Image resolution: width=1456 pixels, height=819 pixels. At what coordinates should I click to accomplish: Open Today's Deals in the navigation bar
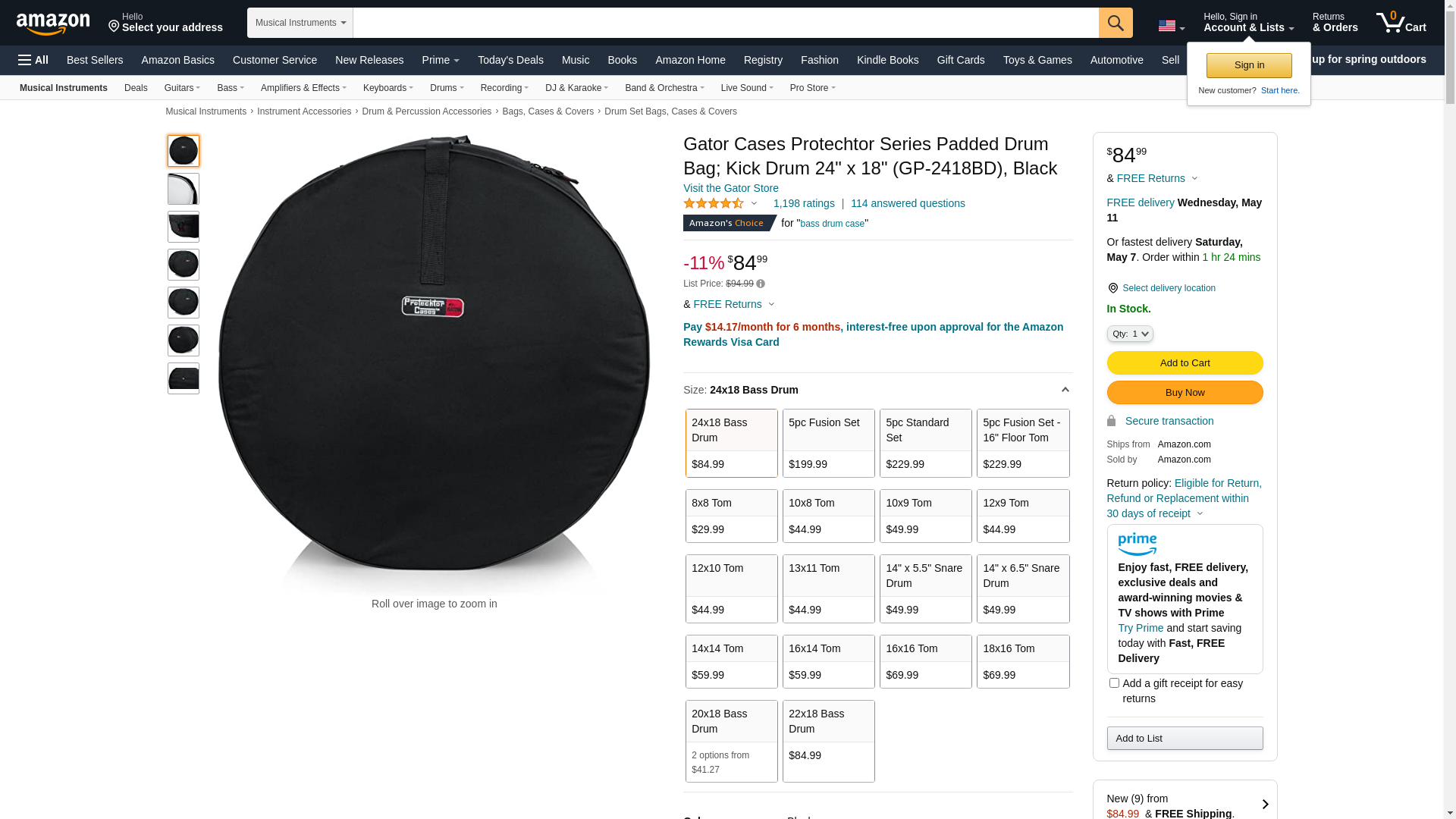510,60
